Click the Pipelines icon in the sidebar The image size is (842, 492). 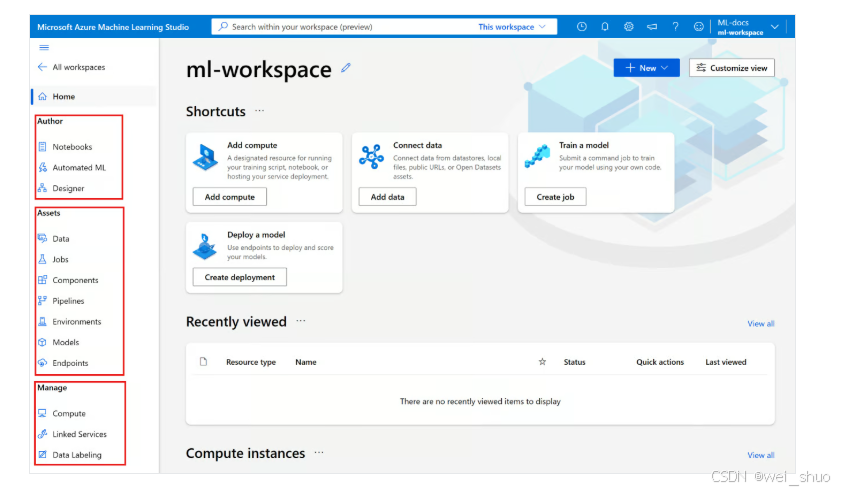tap(42, 301)
